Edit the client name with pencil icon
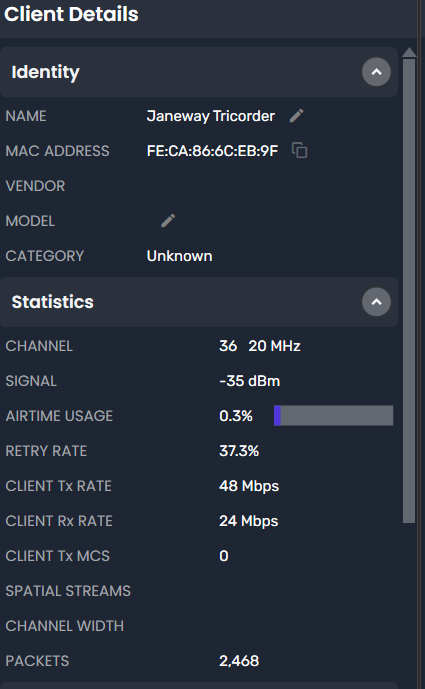 [297, 116]
